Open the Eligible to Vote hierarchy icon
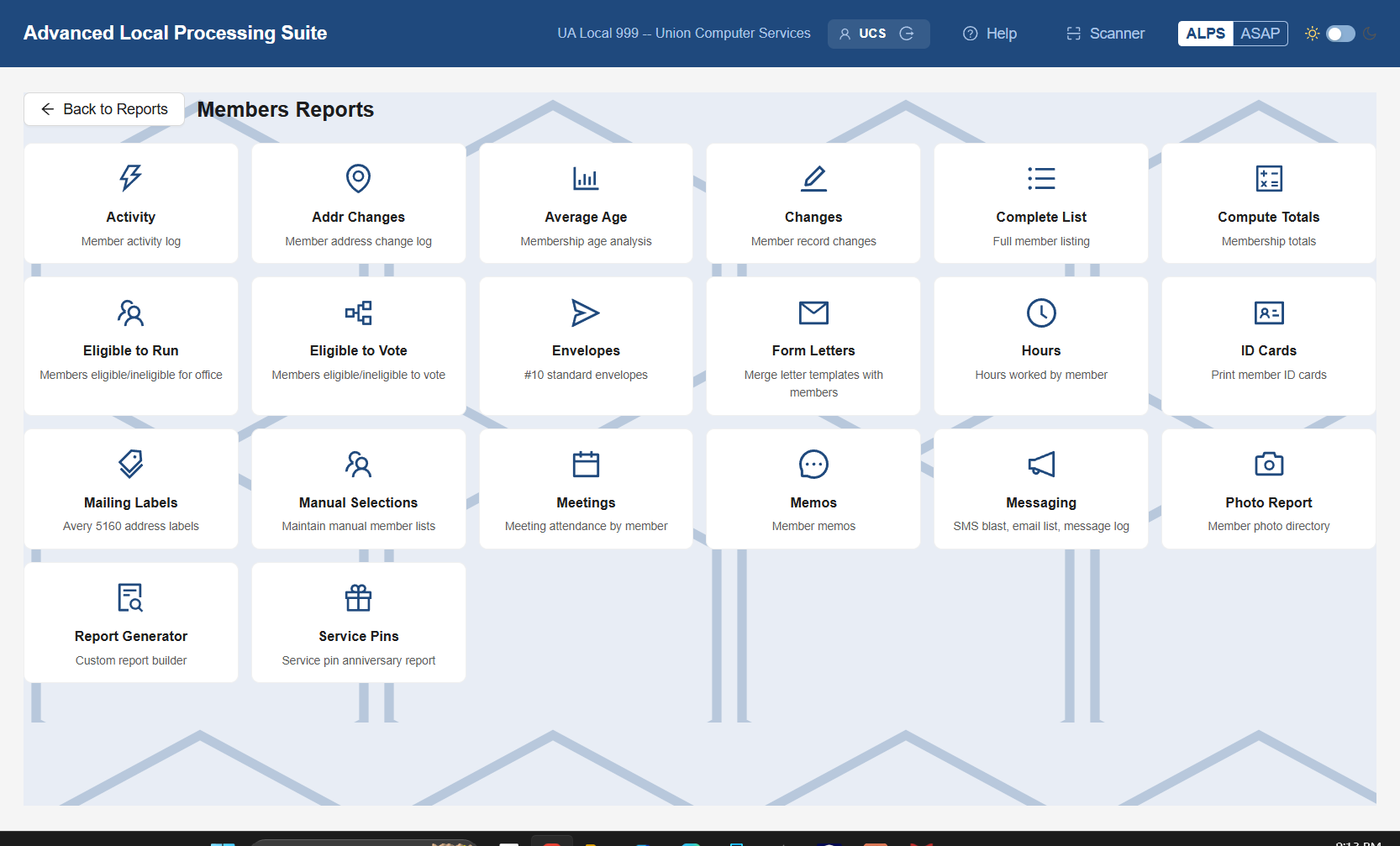Viewport: 1400px width, 846px height. click(x=358, y=313)
